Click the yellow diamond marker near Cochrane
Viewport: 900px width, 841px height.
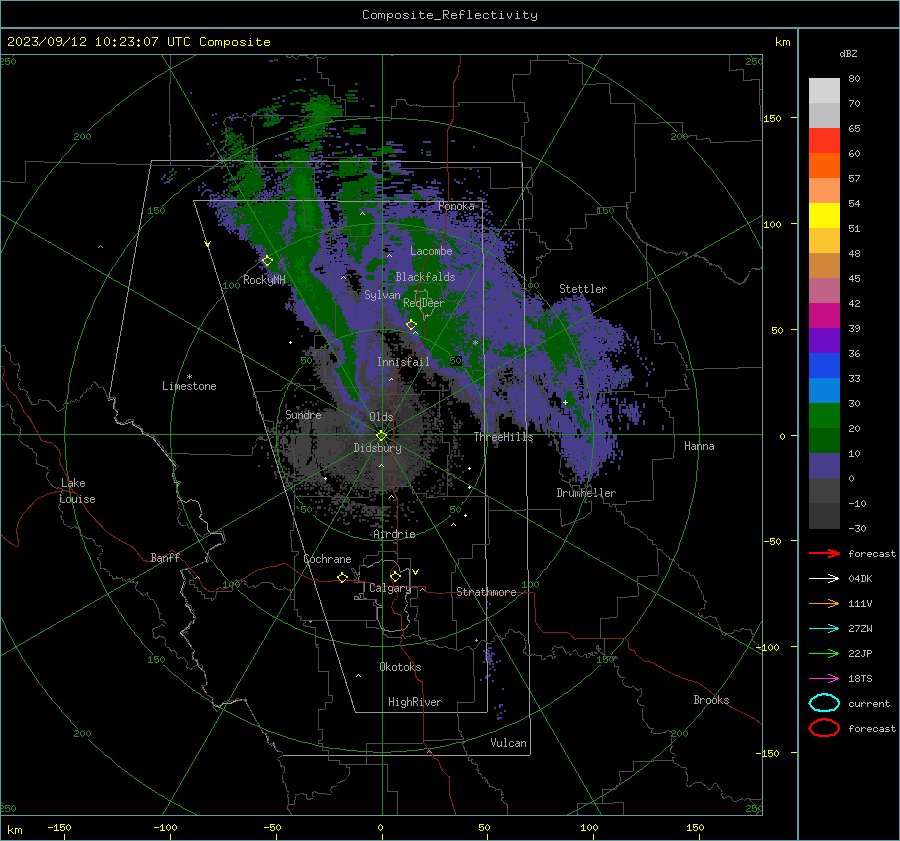click(x=342, y=577)
